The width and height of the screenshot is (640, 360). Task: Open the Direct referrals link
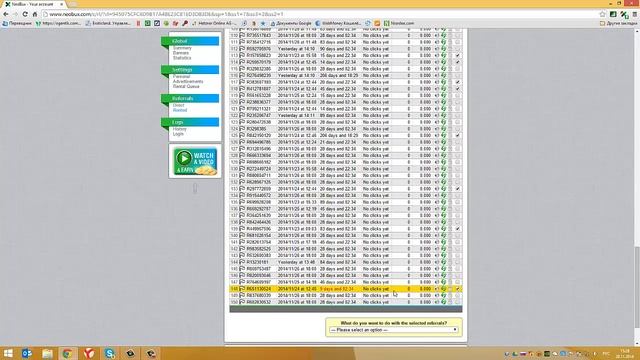point(178,105)
